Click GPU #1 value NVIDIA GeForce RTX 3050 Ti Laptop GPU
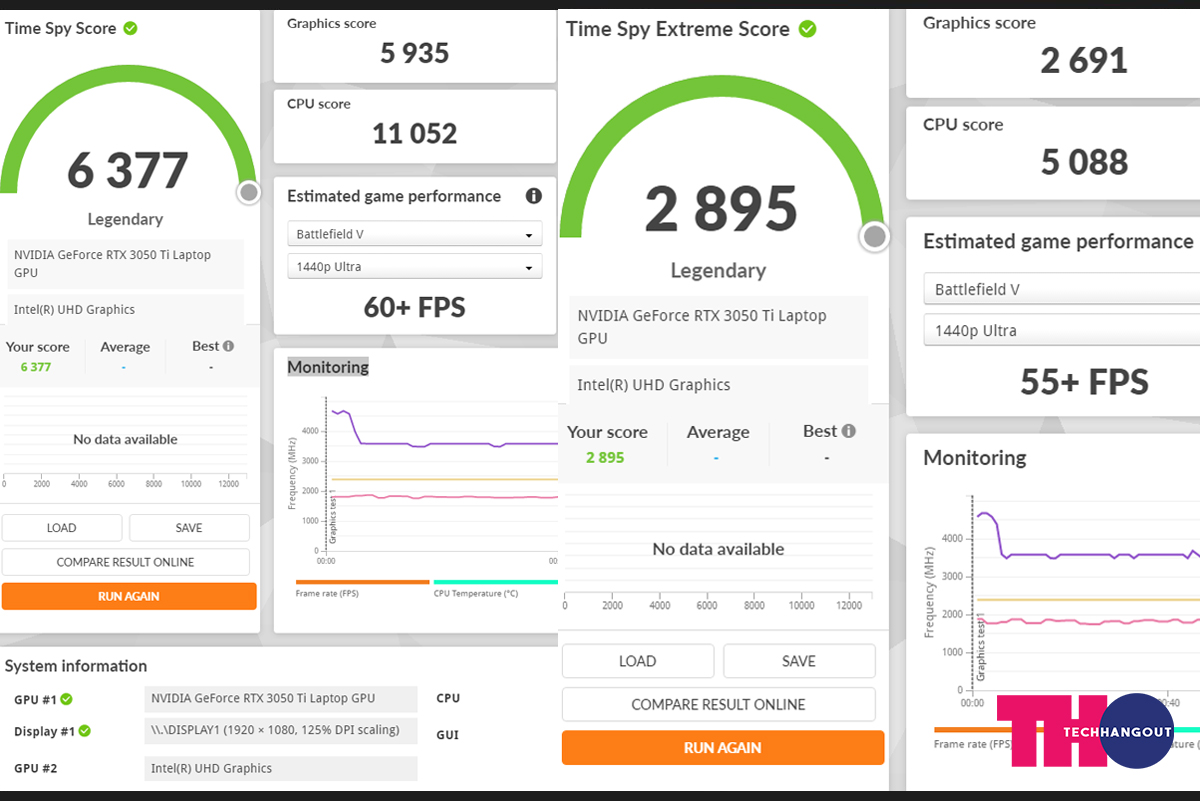The image size is (1200, 801). click(281, 699)
